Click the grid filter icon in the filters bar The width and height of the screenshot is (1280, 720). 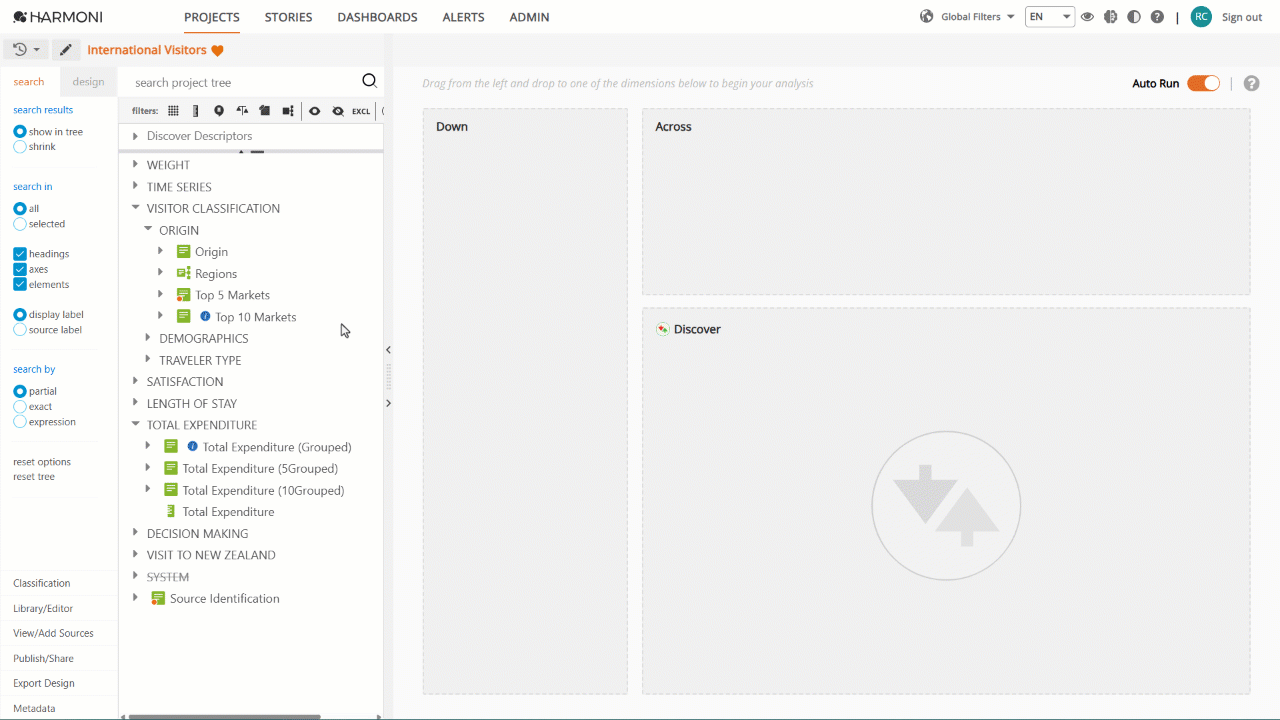173,111
